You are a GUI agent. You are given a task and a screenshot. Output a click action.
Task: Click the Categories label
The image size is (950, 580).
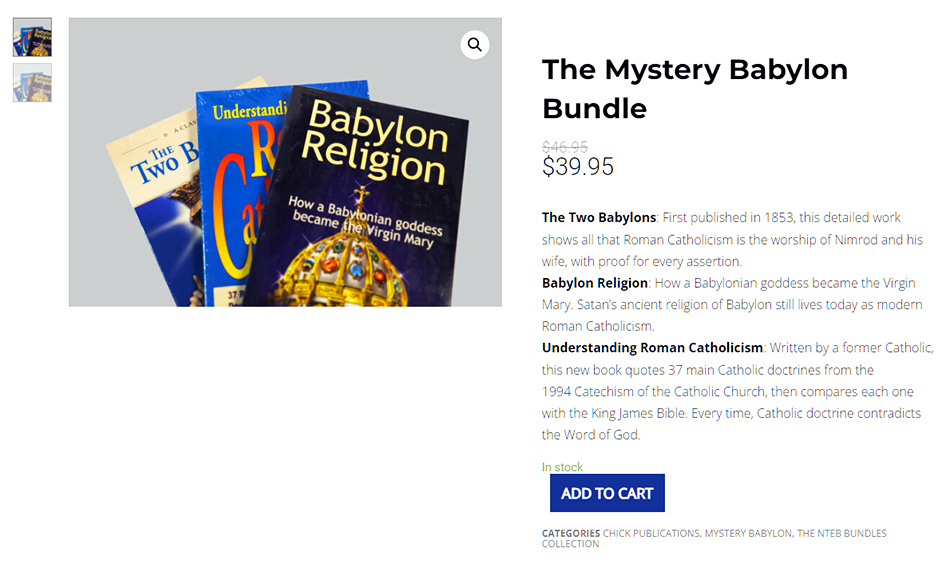571,533
